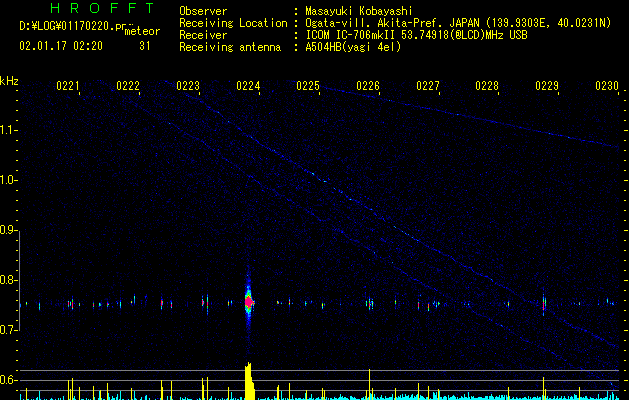Click the 0.7 kHz frequency label

click(x=8, y=331)
